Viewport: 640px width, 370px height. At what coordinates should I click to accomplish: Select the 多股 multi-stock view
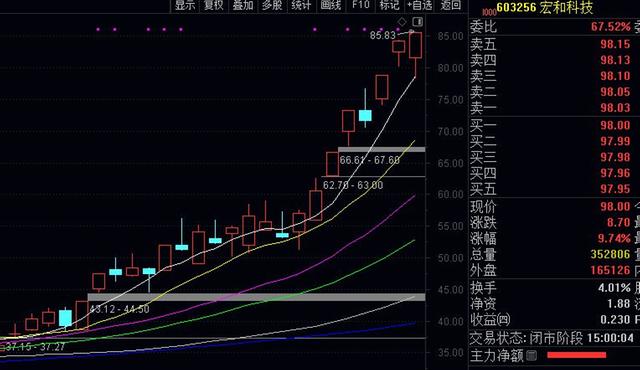pos(272,5)
